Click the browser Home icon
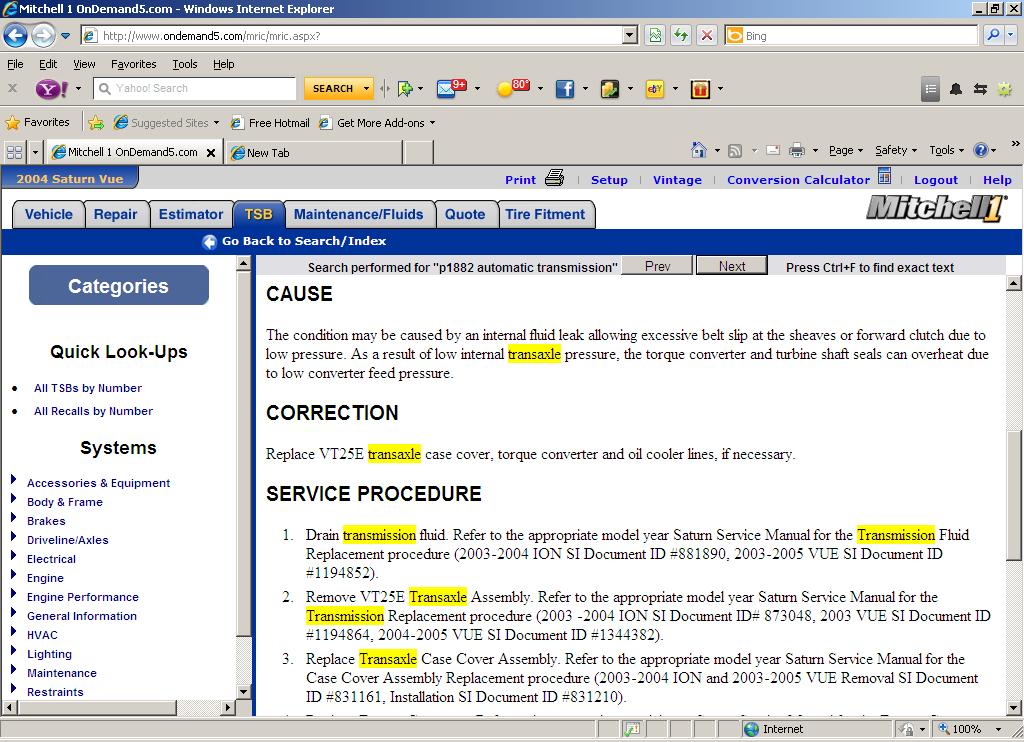The height and width of the screenshot is (742, 1024). point(699,150)
